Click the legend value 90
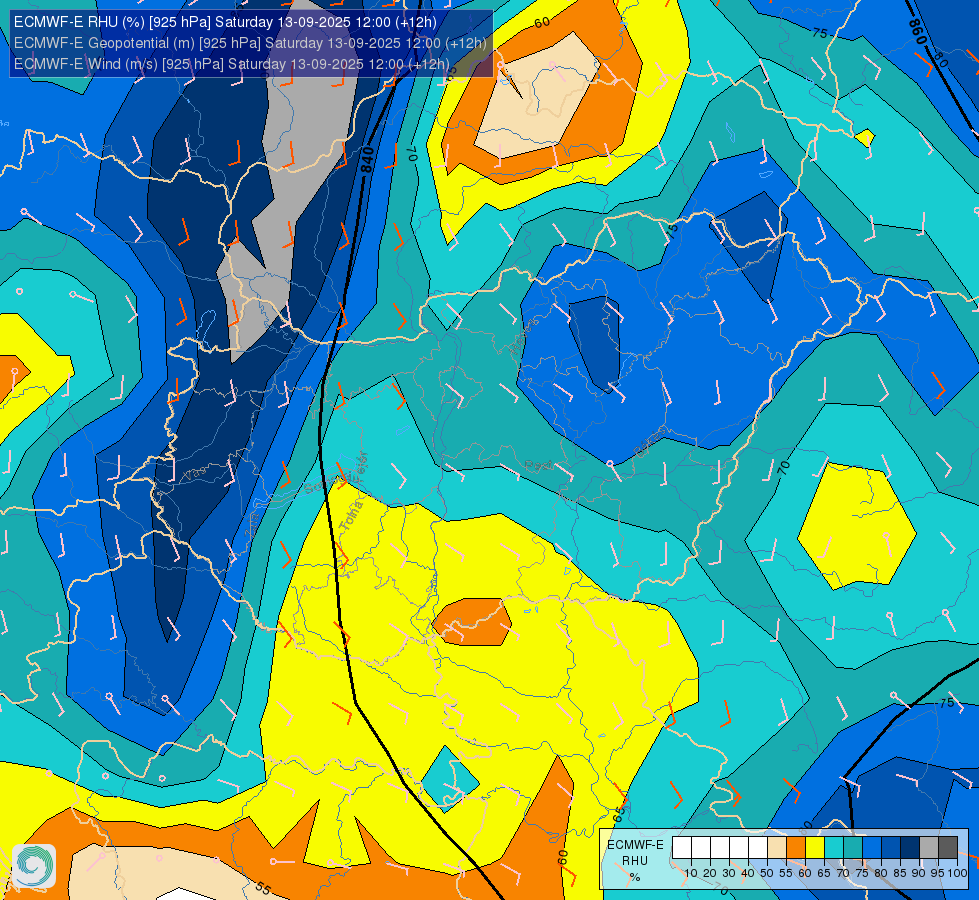This screenshot has width=979, height=900. pyautogui.click(x=918, y=873)
